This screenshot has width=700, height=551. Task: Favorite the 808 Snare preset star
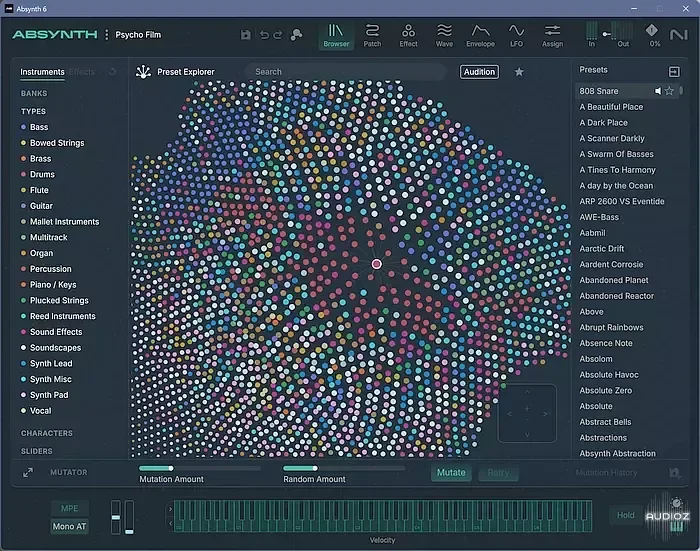click(x=669, y=91)
